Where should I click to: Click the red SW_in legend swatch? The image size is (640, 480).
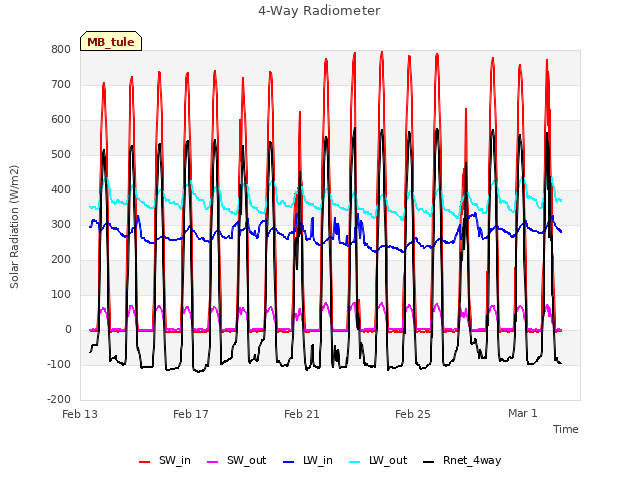coord(144,462)
